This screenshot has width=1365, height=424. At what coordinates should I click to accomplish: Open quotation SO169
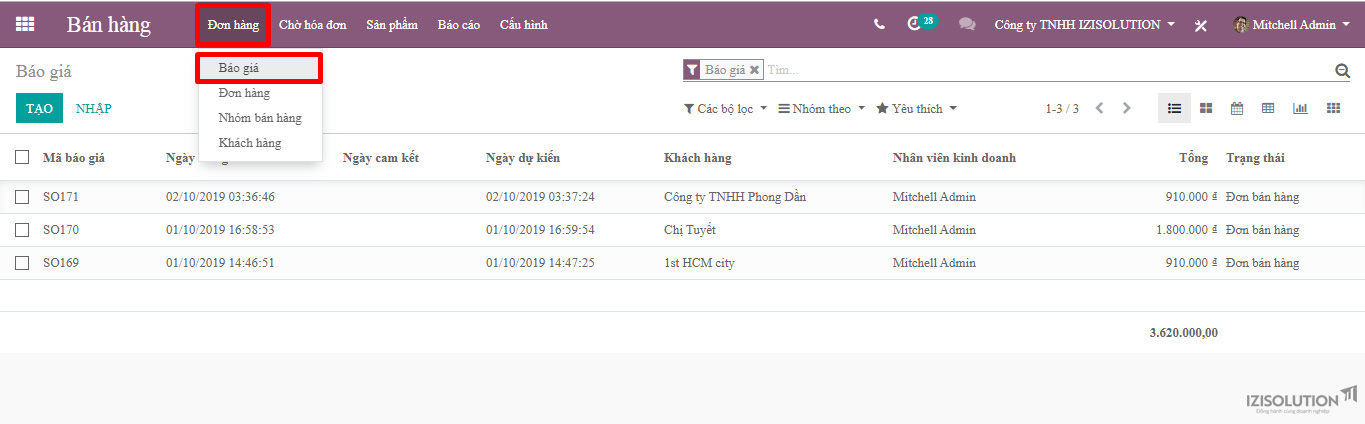tap(61, 263)
